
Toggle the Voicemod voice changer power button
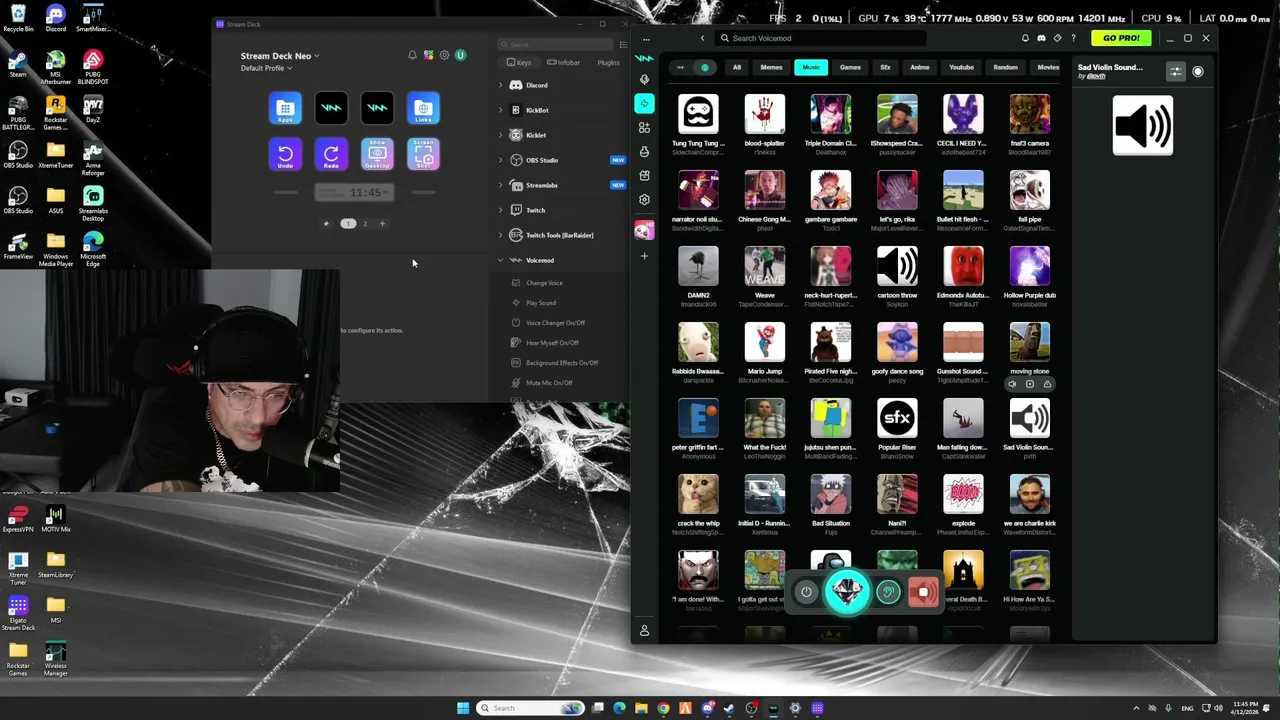pos(806,592)
